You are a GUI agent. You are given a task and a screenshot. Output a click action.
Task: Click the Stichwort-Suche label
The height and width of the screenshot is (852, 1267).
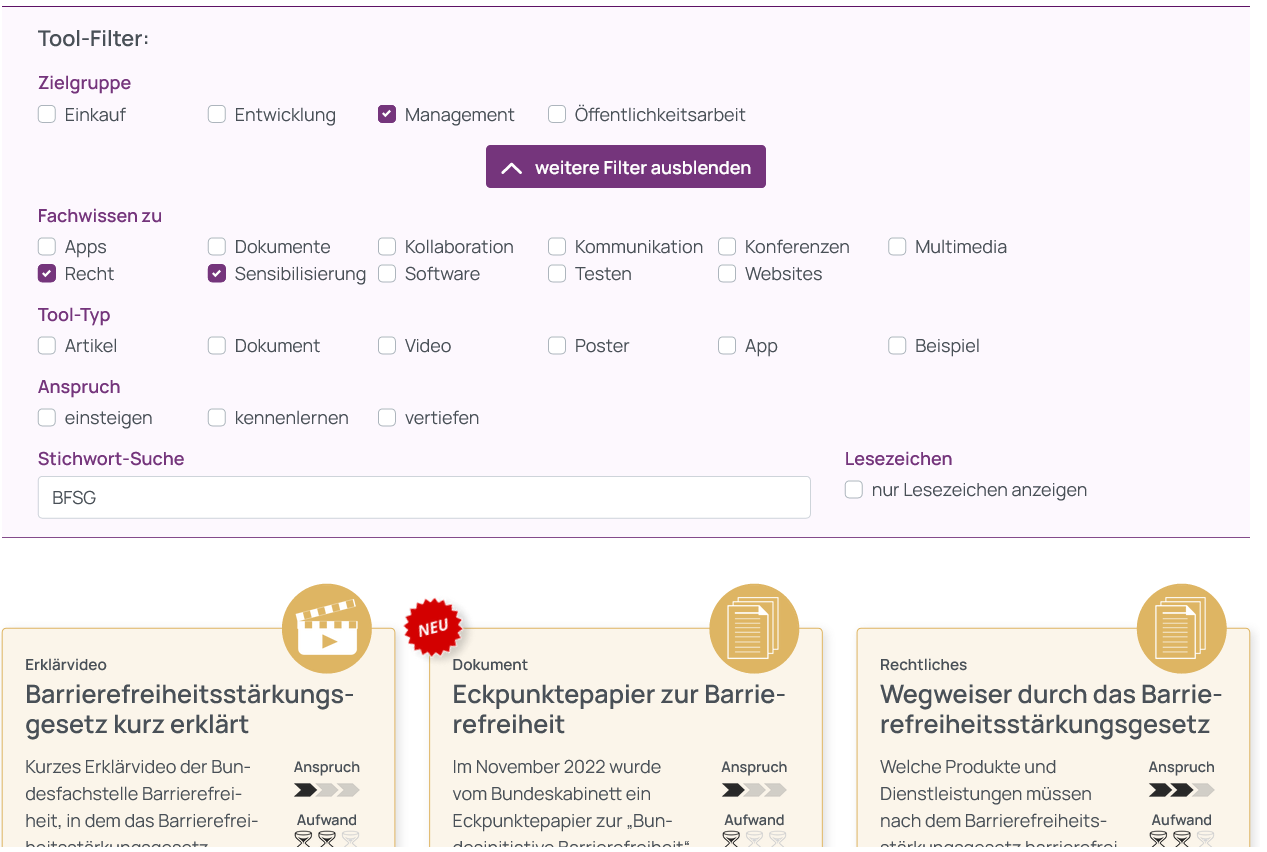pyautogui.click(x=111, y=459)
